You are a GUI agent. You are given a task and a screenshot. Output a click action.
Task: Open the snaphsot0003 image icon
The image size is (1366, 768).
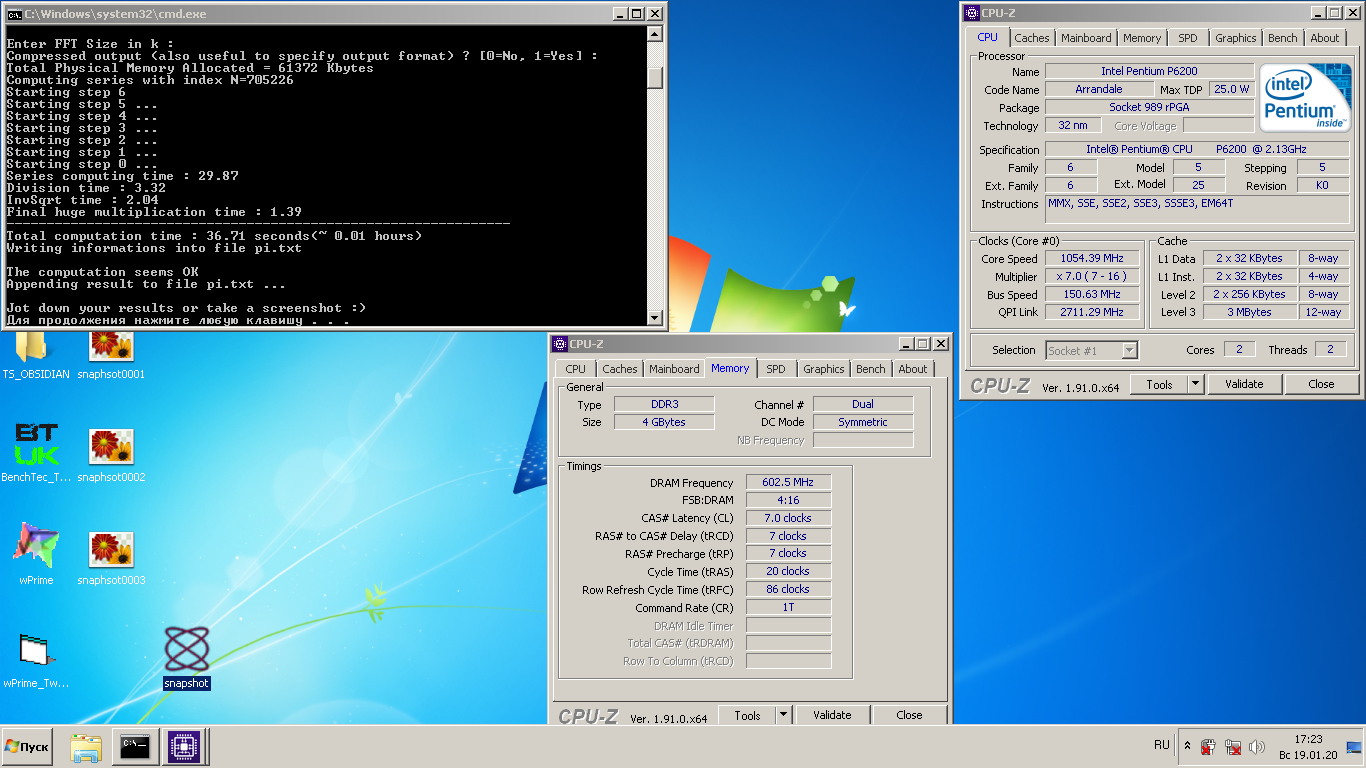(111, 558)
